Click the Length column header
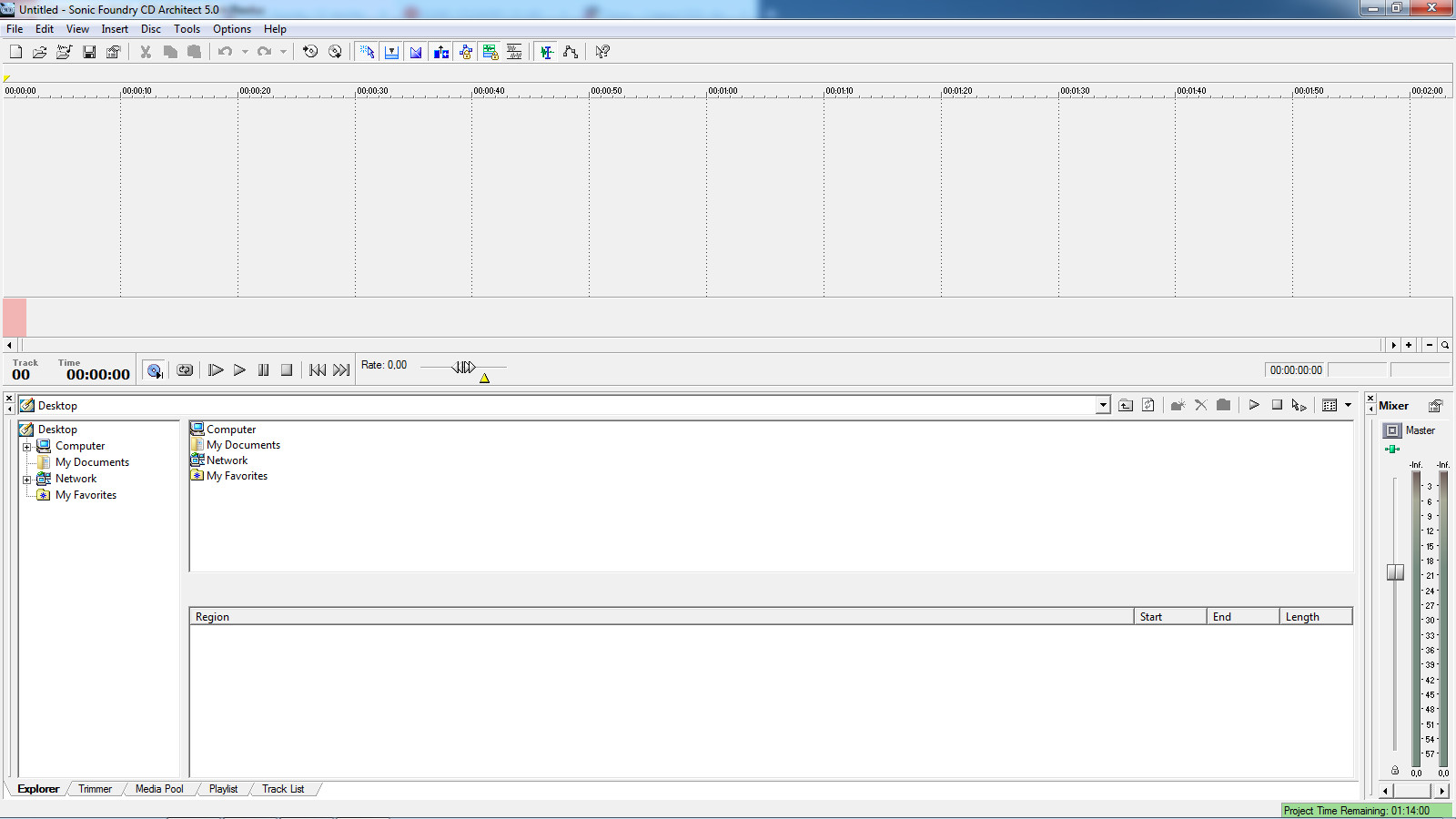 coord(1315,617)
